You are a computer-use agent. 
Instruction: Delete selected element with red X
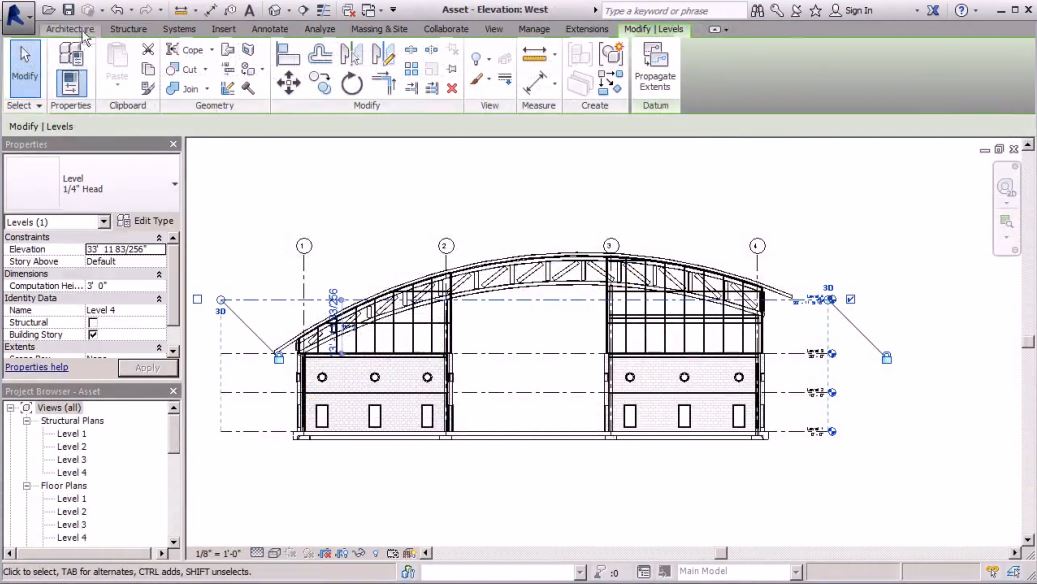(x=452, y=88)
